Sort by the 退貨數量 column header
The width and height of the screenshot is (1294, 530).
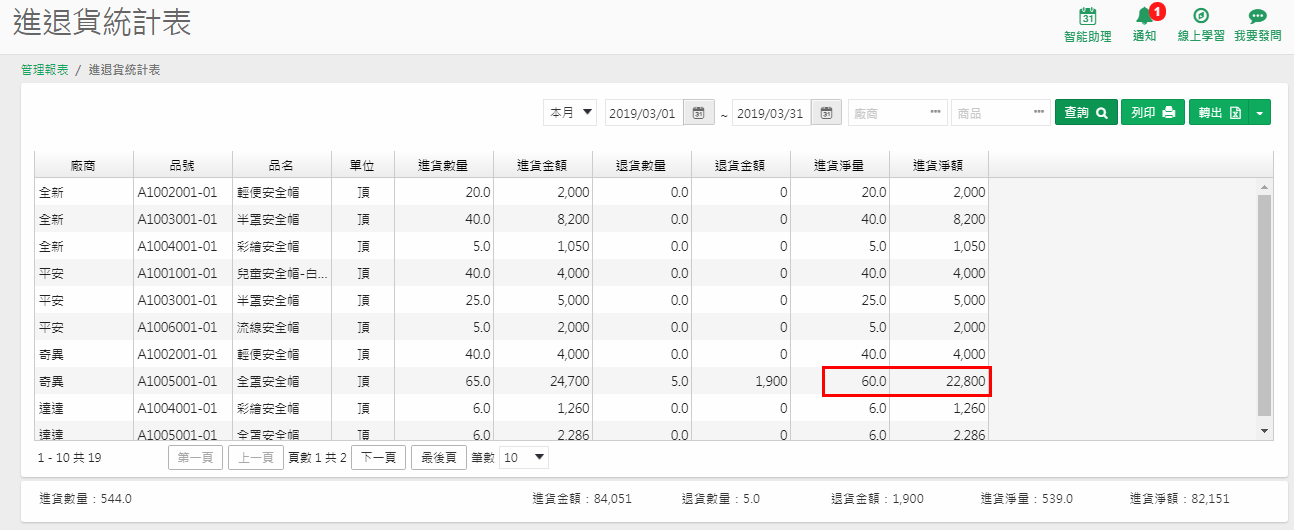pyautogui.click(x=641, y=165)
